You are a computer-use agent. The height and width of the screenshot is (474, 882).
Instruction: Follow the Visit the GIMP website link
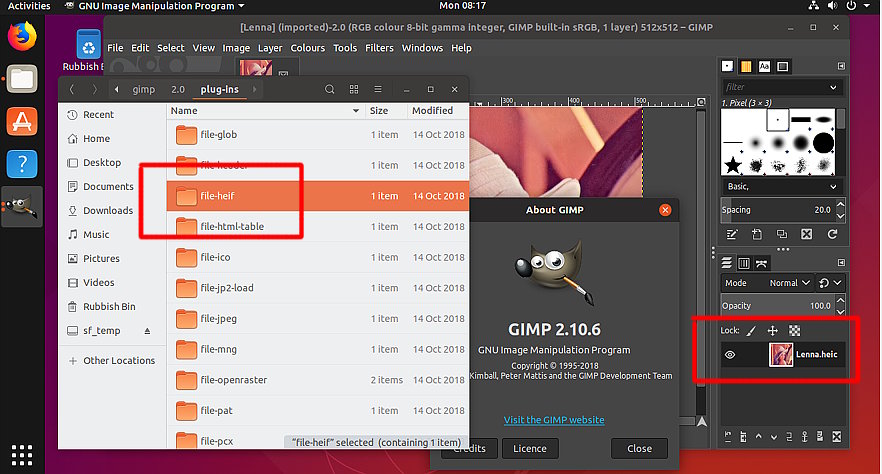(554, 420)
